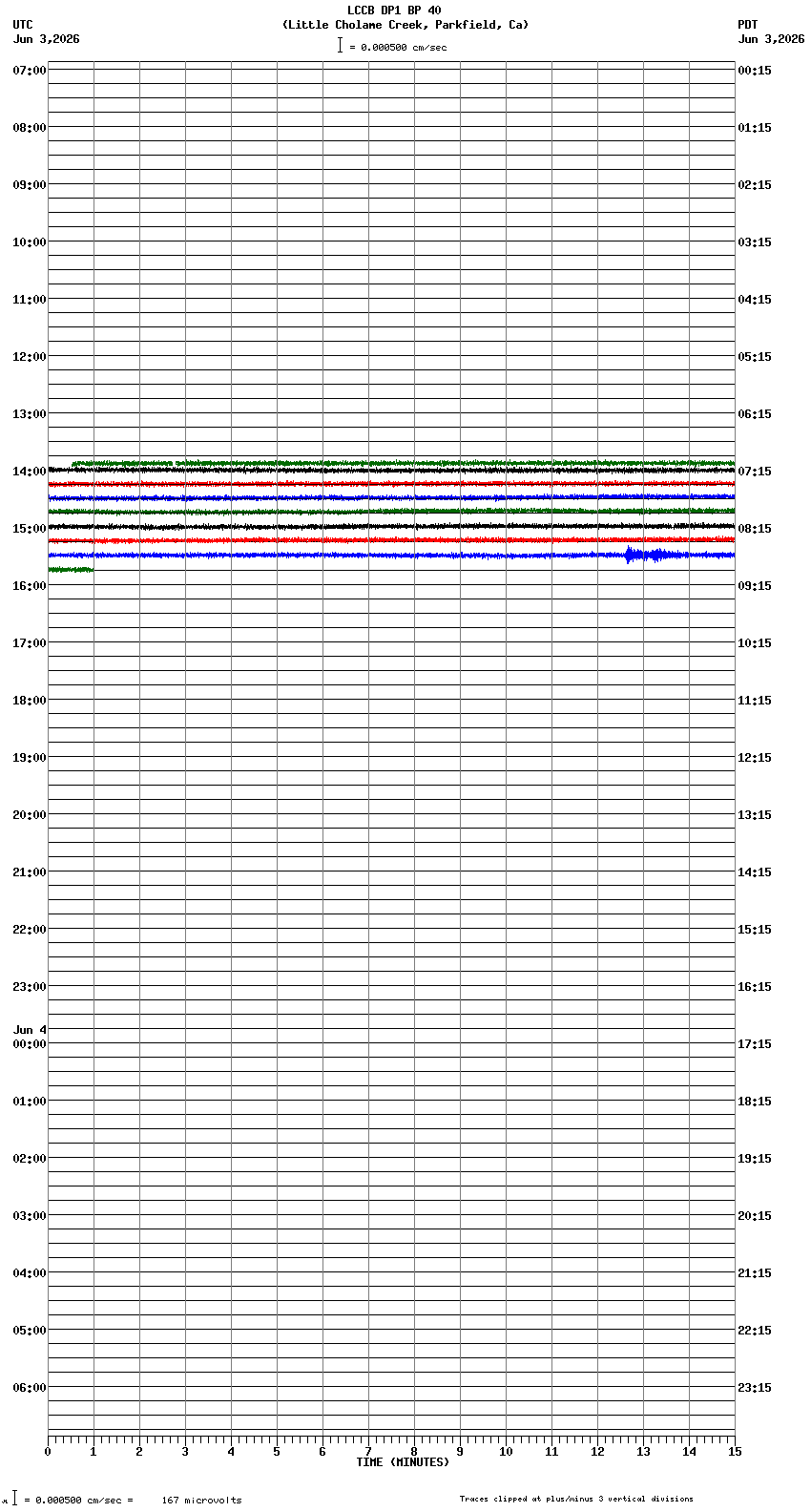Click the top '= 0.000500 cm/sec' scale text

(398, 47)
